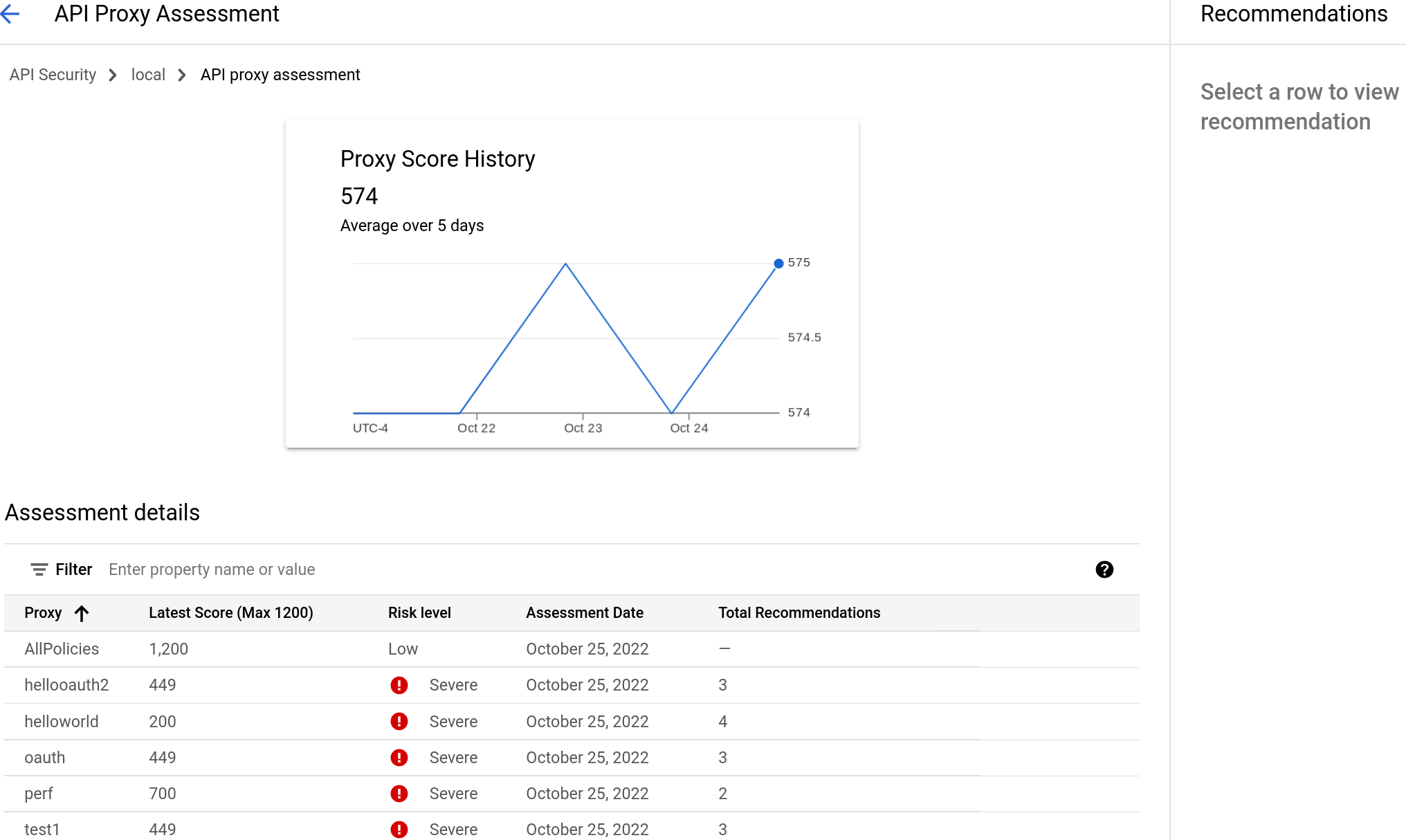Navigate to API Security via breadcrumb
Screen dimensions: 1406x840
point(52,75)
